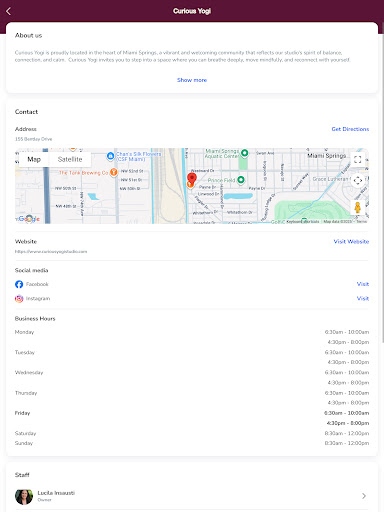Go back using the header arrow
This screenshot has width=384, height=512.
click(9, 11)
